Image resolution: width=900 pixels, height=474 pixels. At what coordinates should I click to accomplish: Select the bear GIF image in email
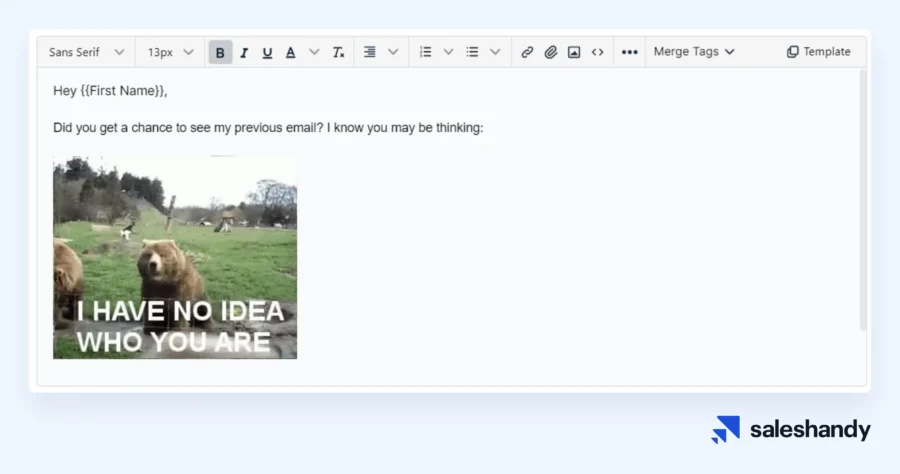pos(175,257)
